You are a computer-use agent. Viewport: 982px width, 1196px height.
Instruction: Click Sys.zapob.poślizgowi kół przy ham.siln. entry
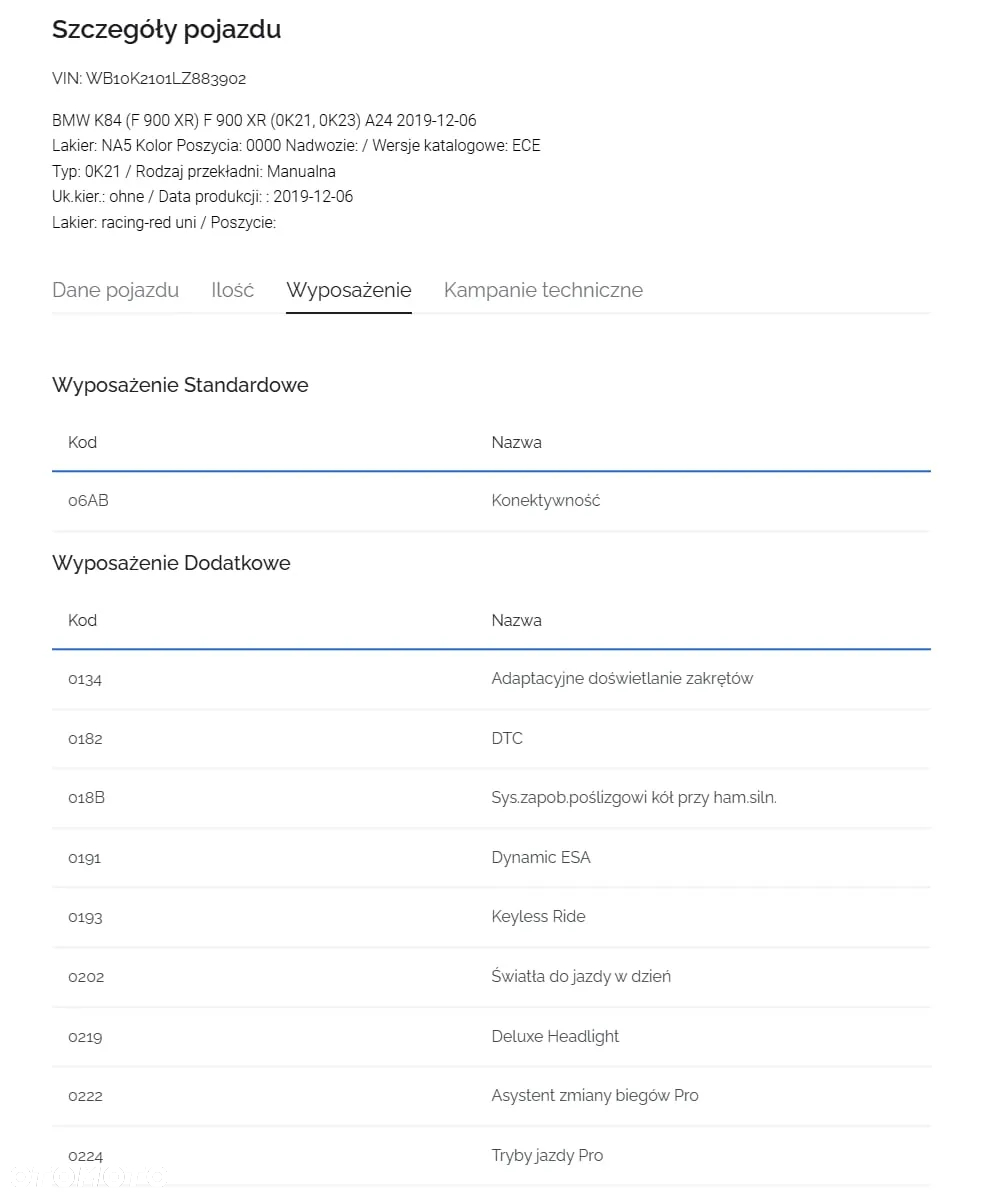[634, 798]
